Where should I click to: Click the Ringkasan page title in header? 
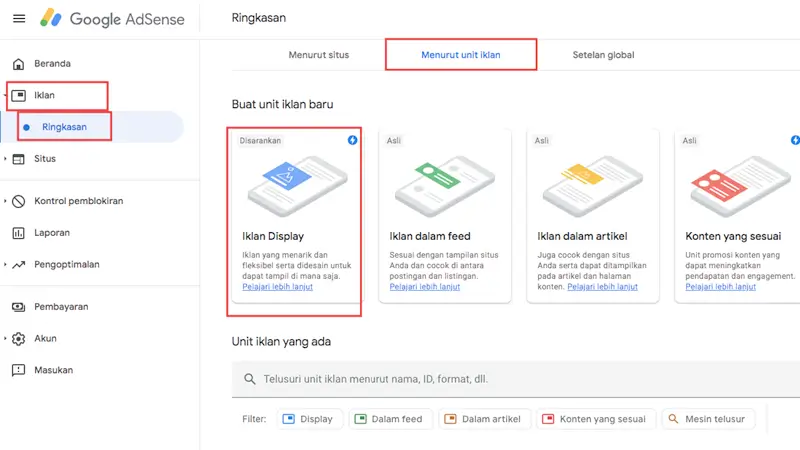pyautogui.click(x=259, y=18)
